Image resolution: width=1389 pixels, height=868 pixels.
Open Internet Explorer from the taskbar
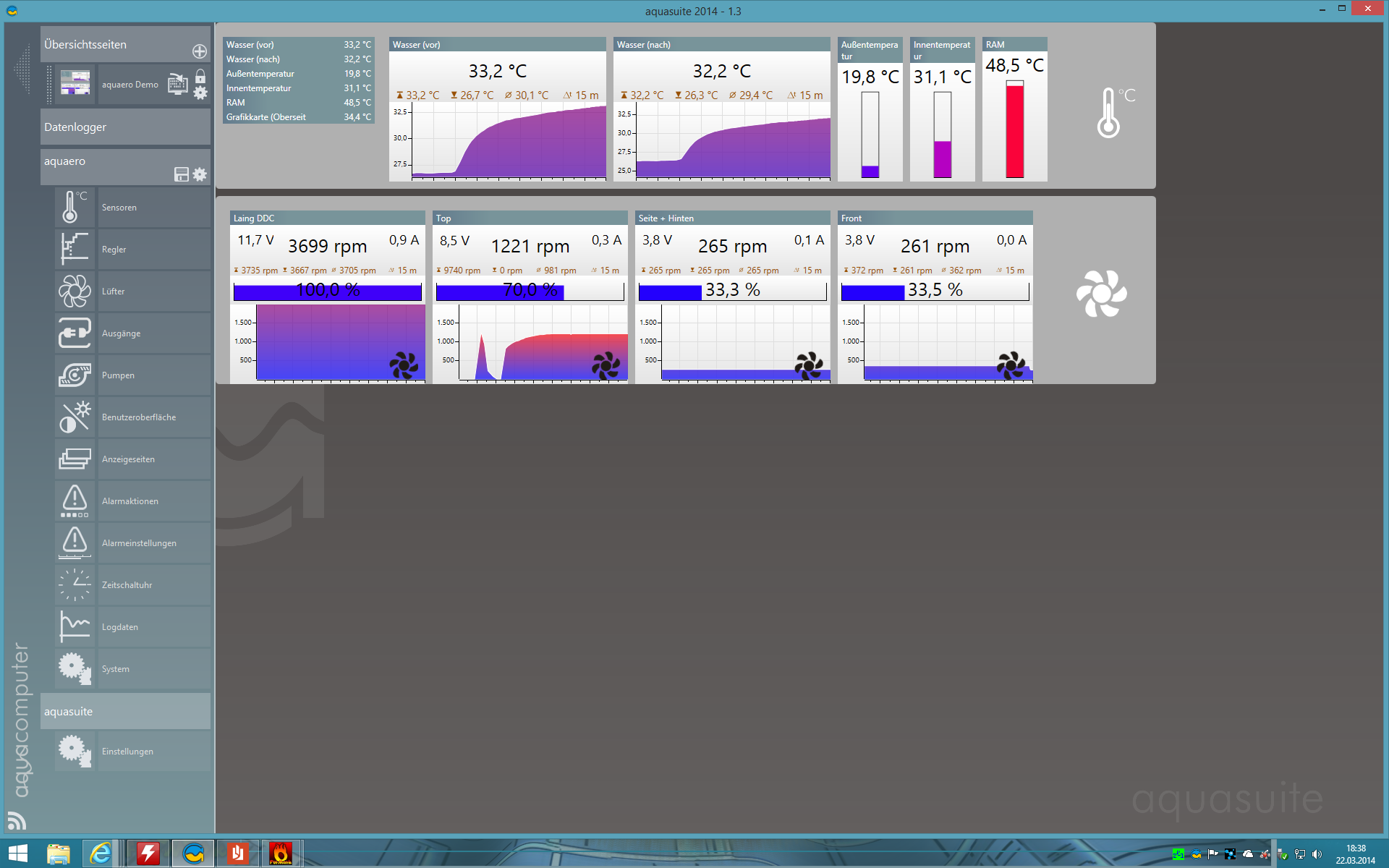click(101, 854)
